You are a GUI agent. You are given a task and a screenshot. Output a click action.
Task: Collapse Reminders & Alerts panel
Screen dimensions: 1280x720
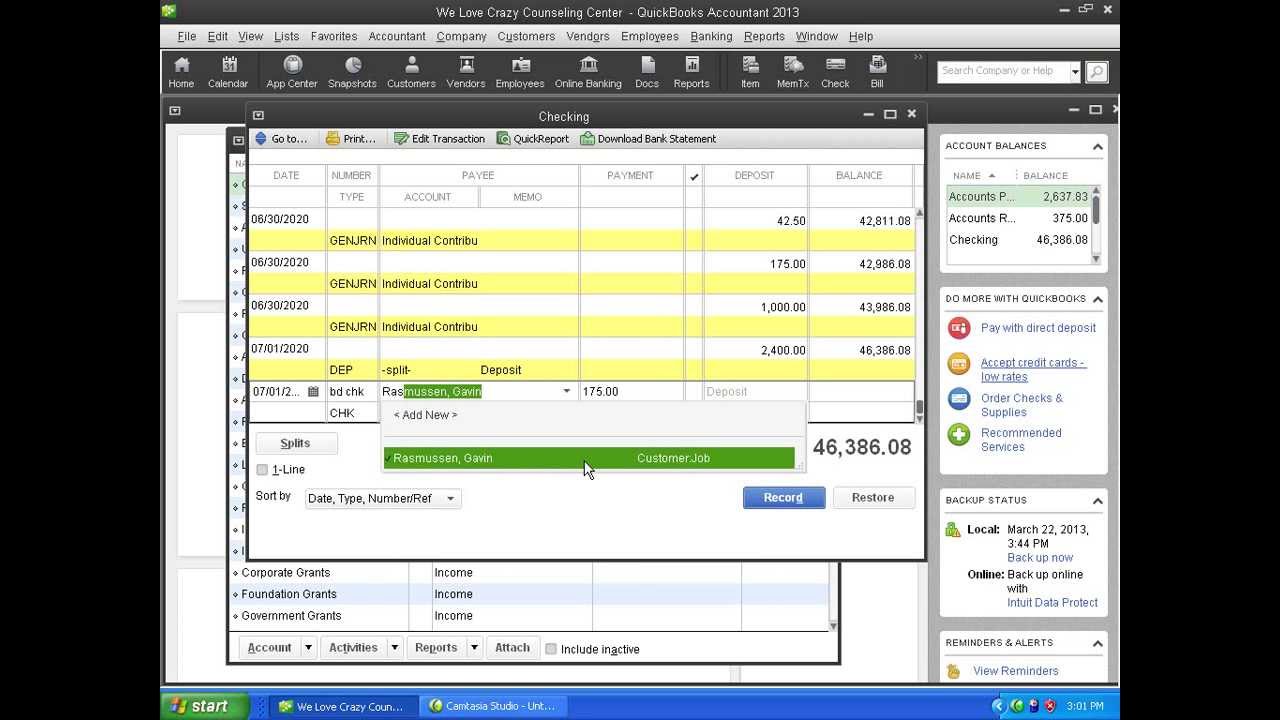(1097, 643)
